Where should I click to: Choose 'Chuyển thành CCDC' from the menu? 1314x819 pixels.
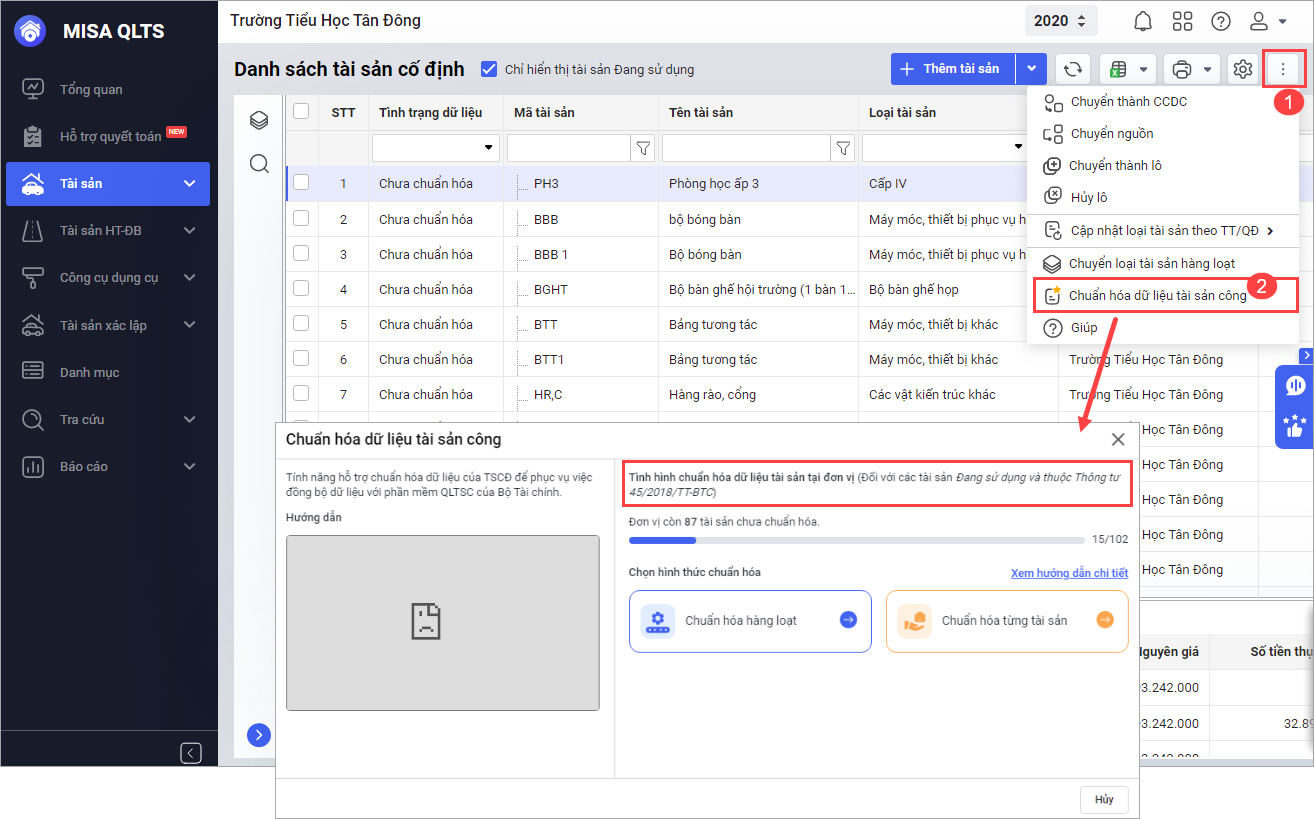tap(1128, 102)
